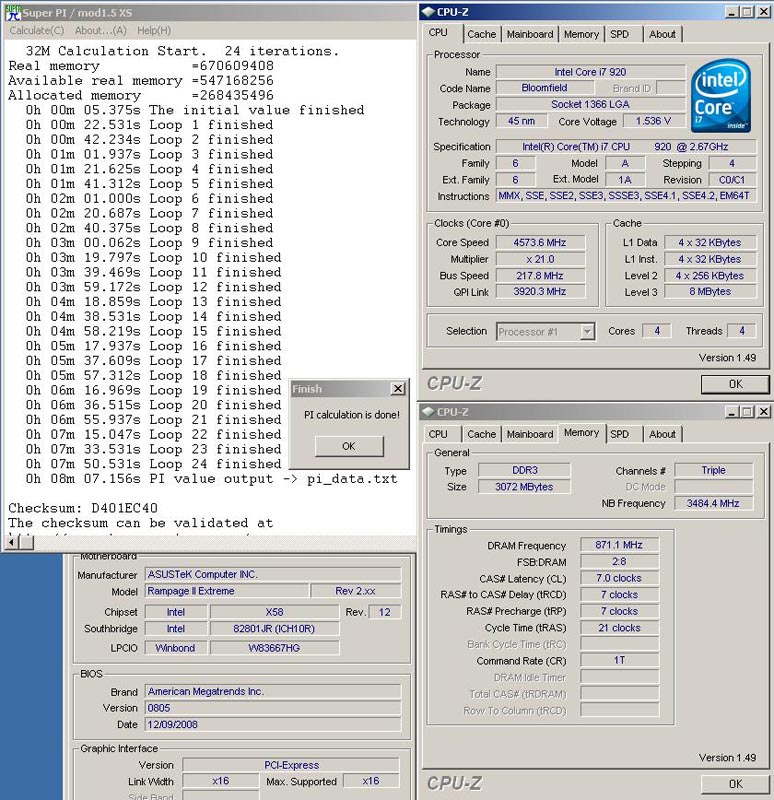Switch to Memory tab in top CPU-Z window
The width and height of the screenshot is (774, 800).
coord(581,34)
